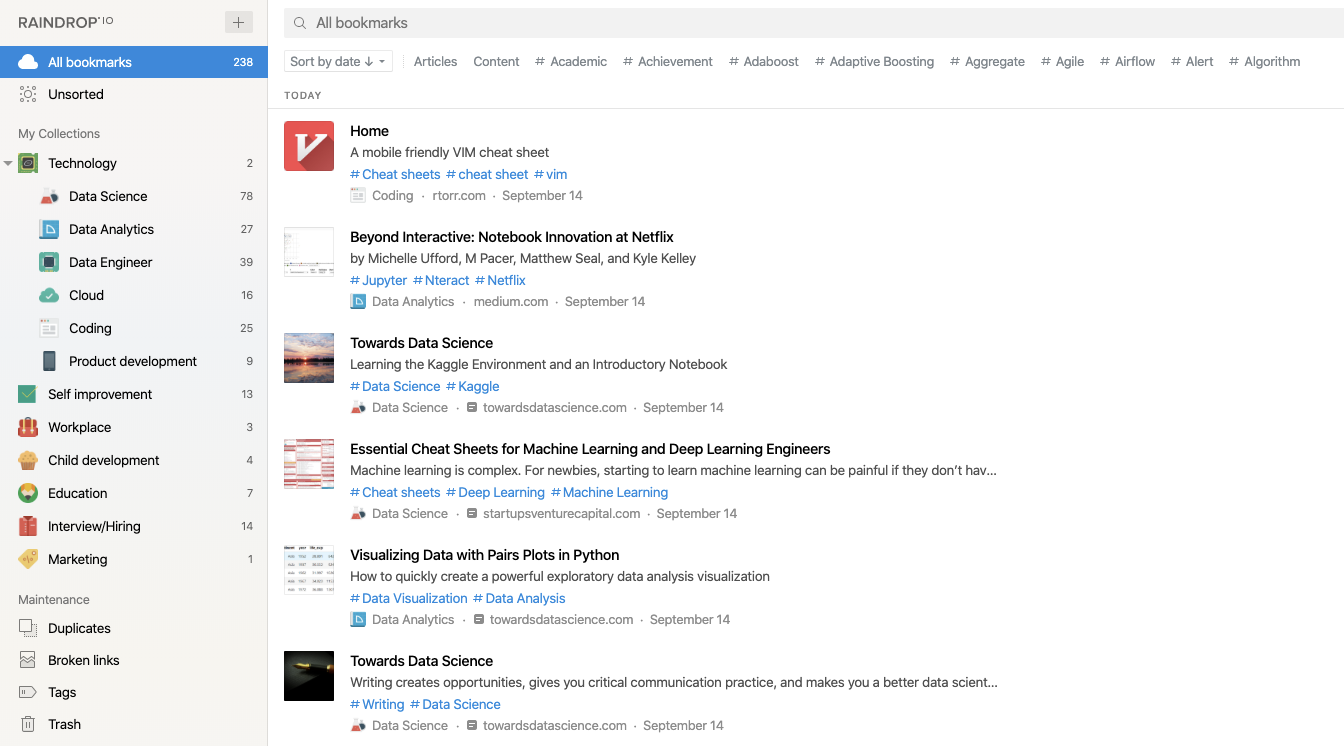Click the VIM Home bookmark thumbnail
Image resolution: width=1344 pixels, height=746 pixels.
[309, 146]
